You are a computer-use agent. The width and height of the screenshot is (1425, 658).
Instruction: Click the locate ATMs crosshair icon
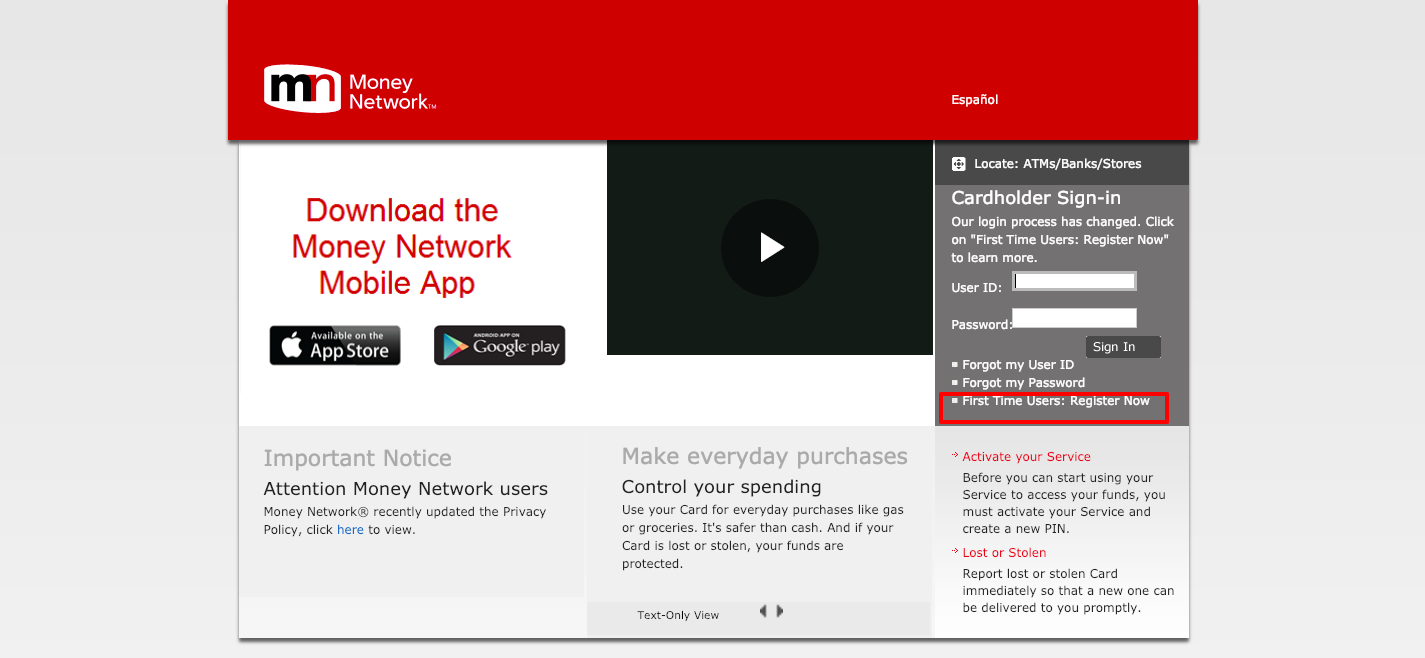(959, 164)
